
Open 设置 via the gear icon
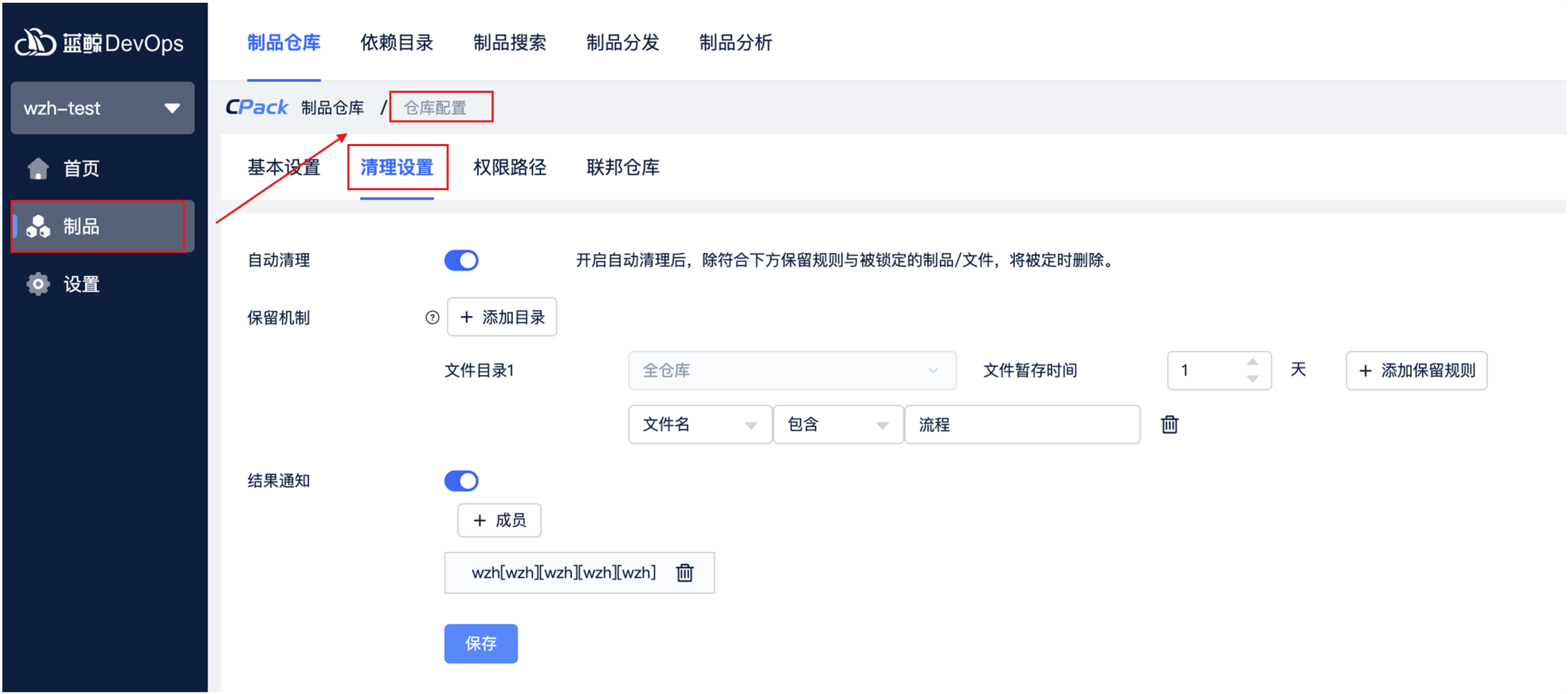(38, 284)
